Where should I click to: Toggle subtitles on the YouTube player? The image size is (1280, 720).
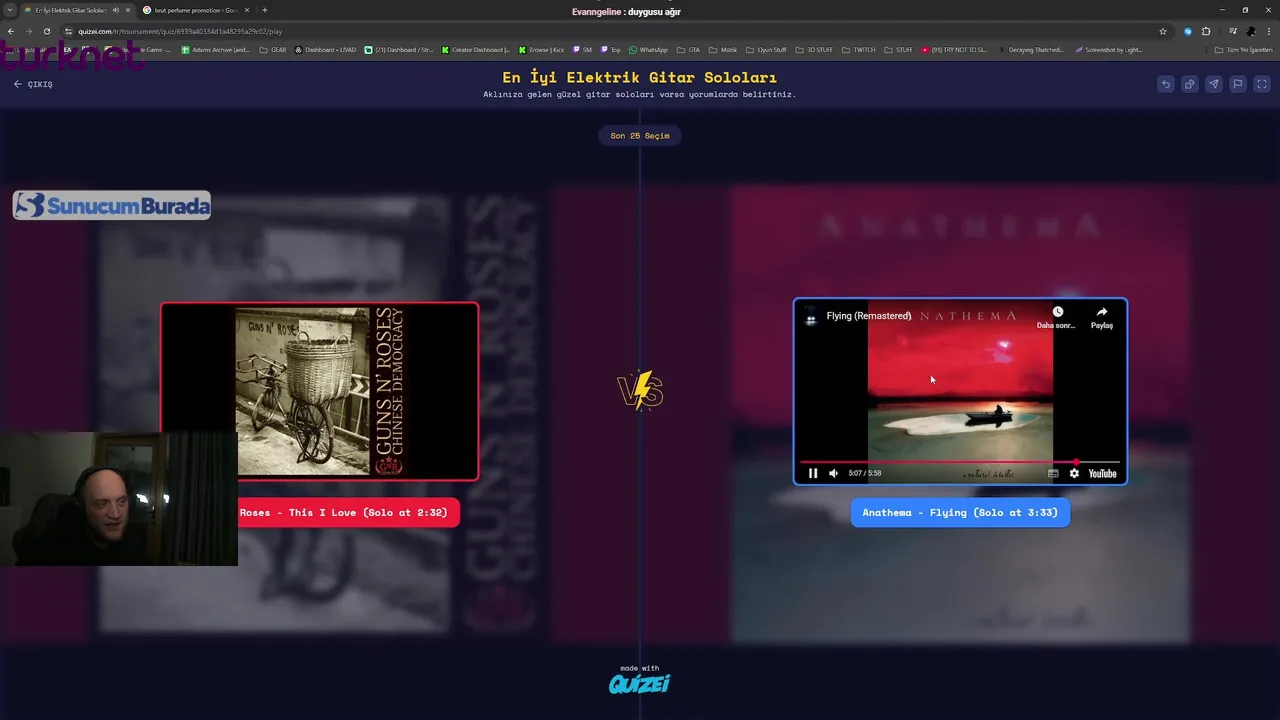click(x=1053, y=473)
